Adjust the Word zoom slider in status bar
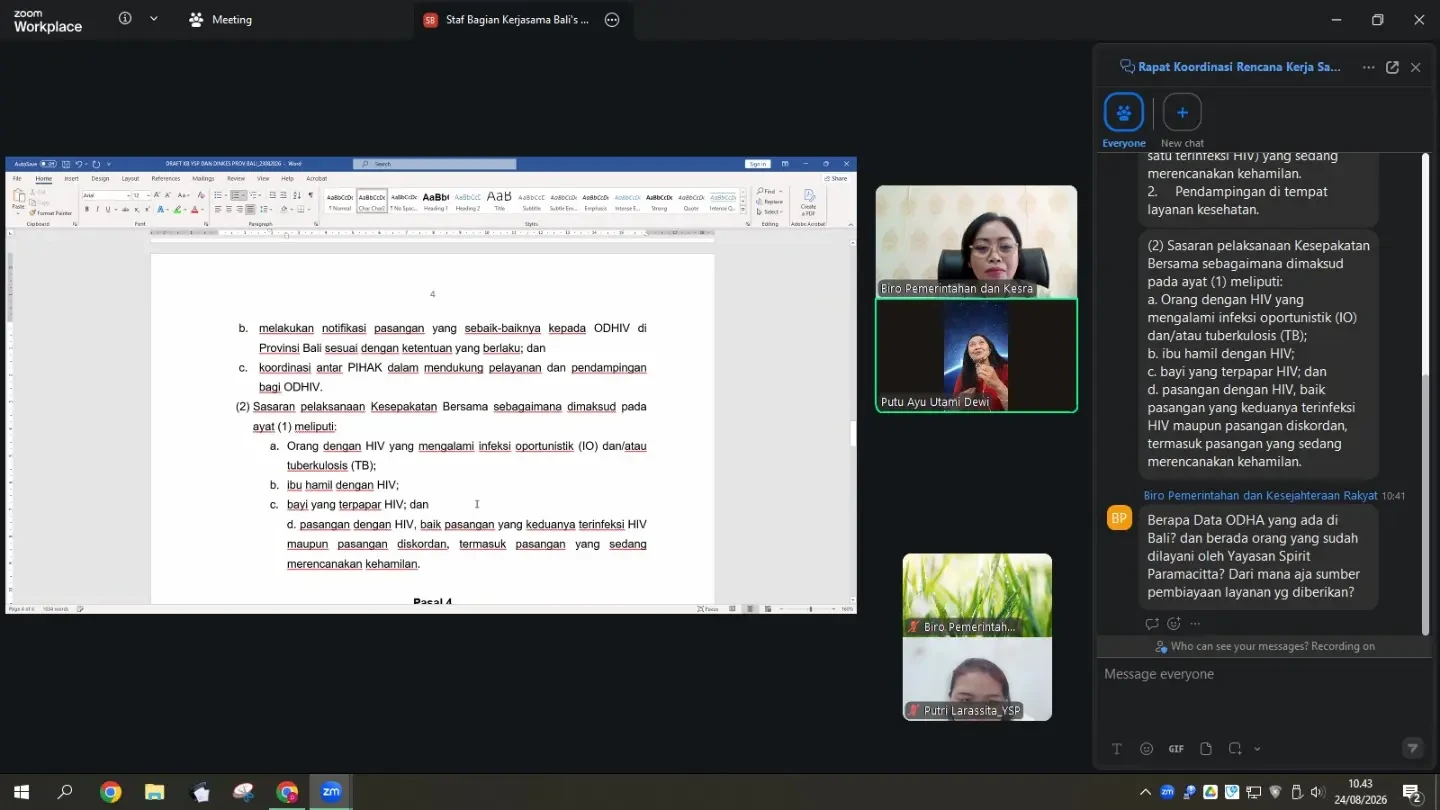 click(809, 608)
